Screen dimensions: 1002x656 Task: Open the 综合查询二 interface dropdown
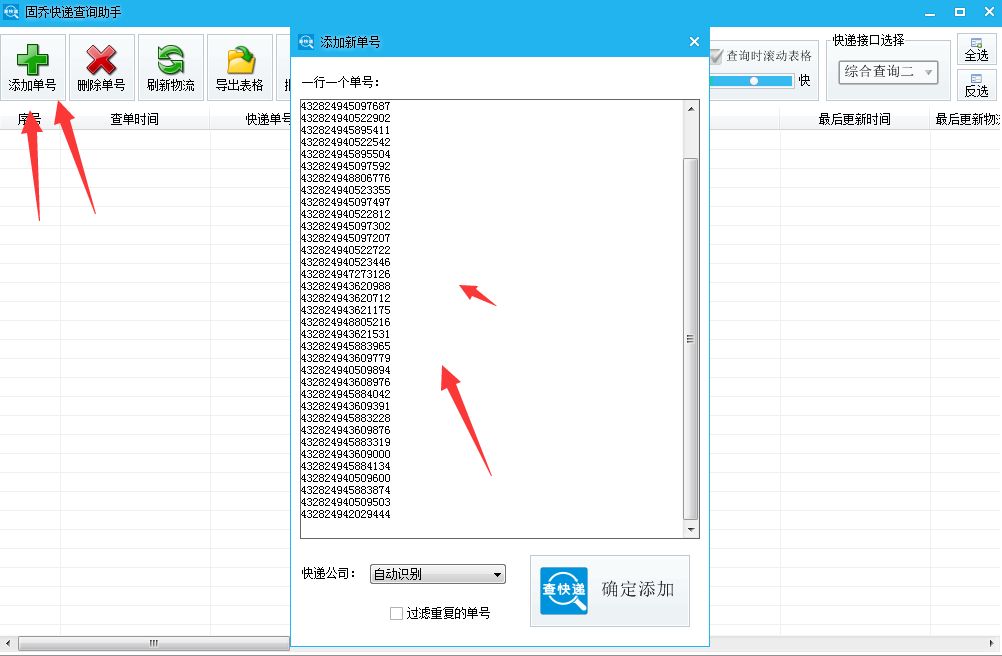pyautogui.click(x=888, y=72)
